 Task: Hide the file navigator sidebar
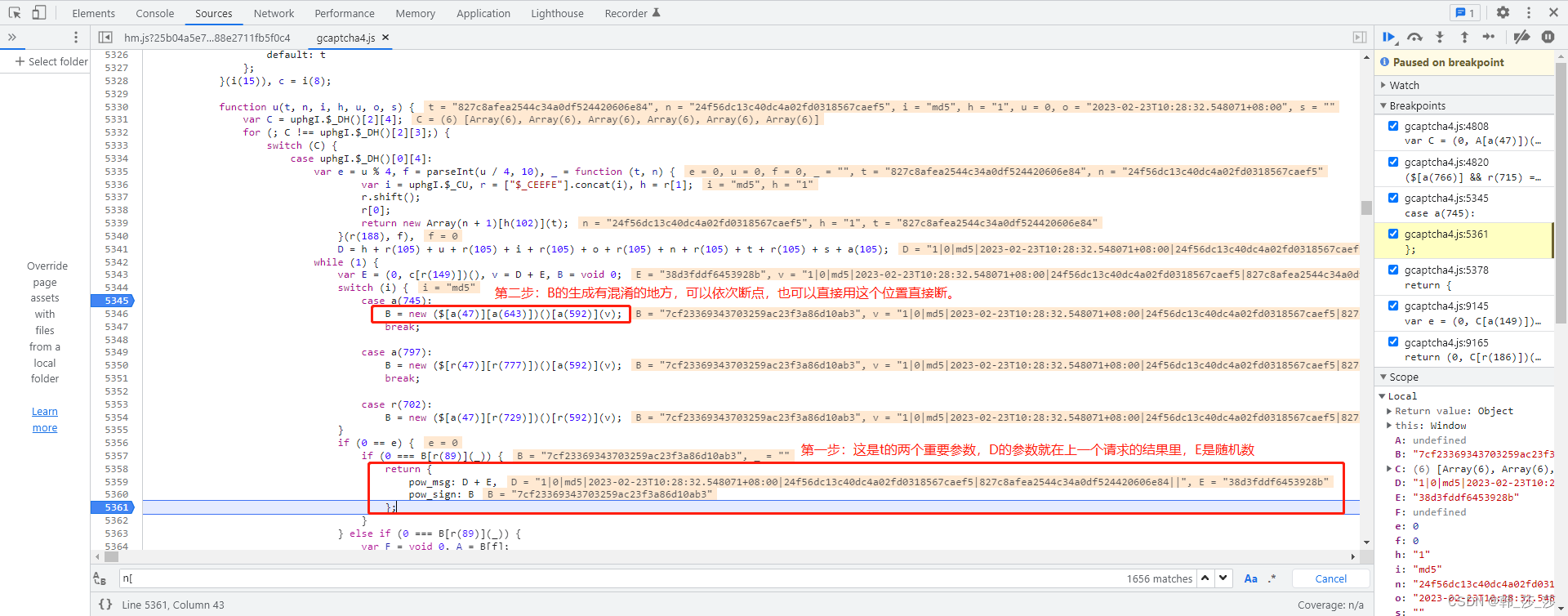(105, 37)
